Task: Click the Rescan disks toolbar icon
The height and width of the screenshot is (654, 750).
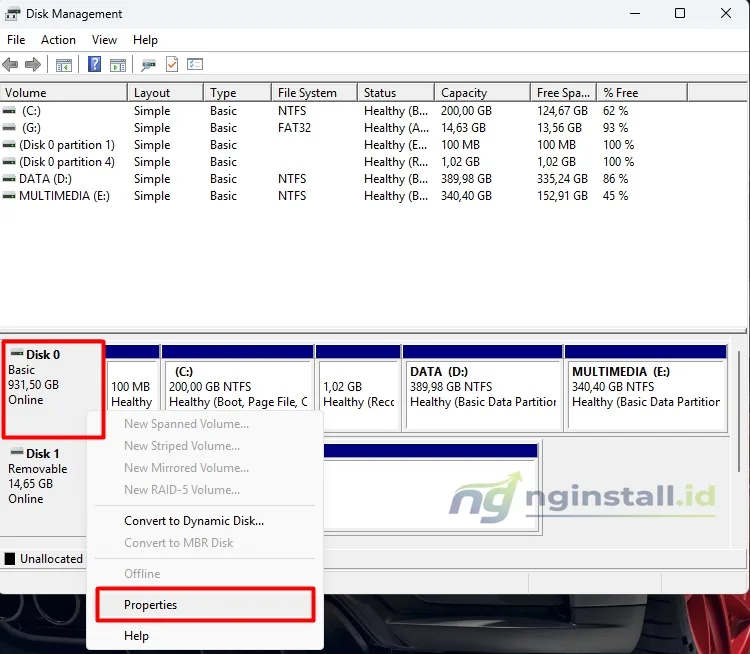Action: pyautogui.click(x=148, y=65)
